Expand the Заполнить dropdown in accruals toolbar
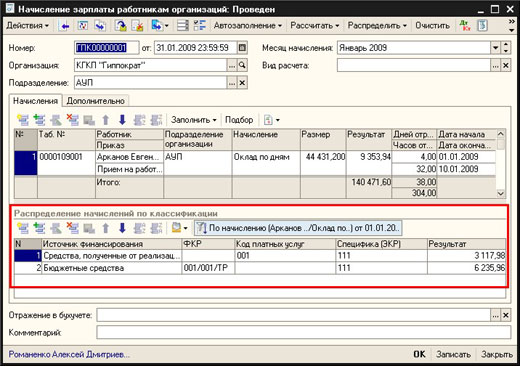The height and width of the screenshot is (366, 520). 194,120
